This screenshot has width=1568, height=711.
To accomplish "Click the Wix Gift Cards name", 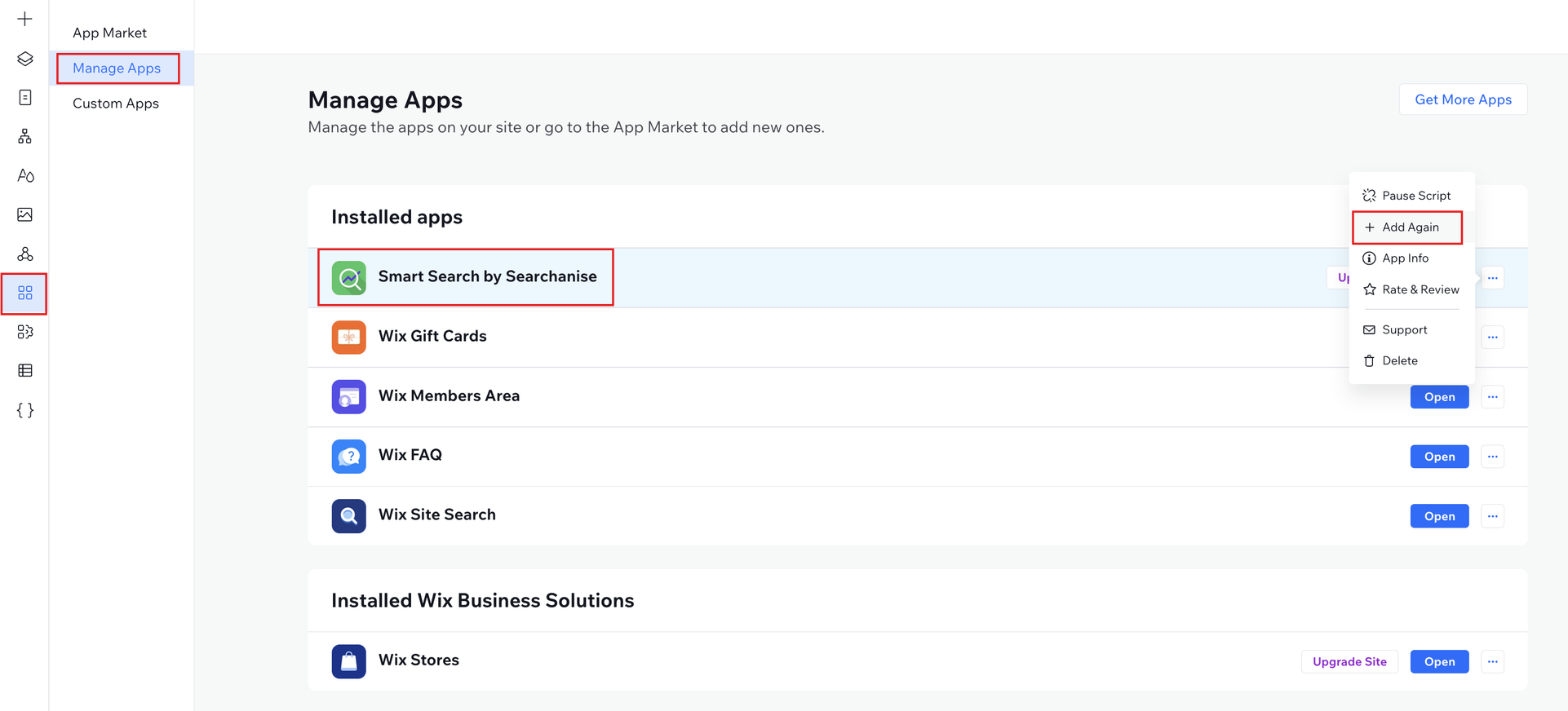I will 432,336.
